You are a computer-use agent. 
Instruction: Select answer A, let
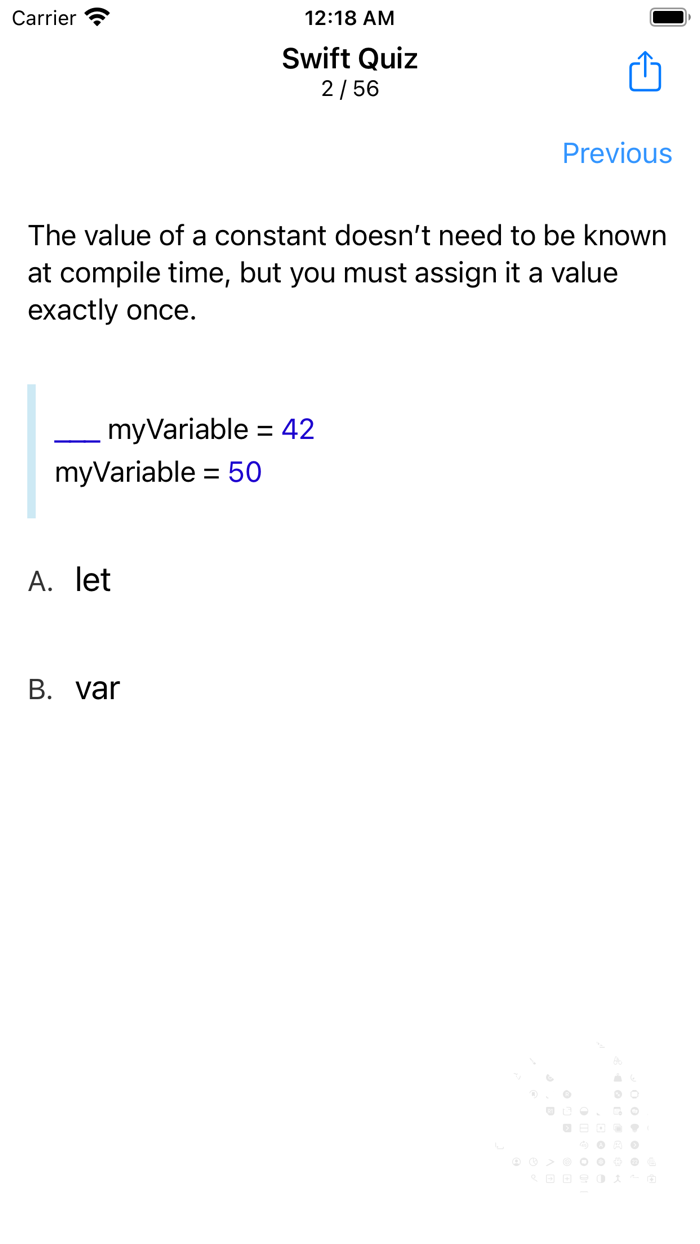(92, 579)
